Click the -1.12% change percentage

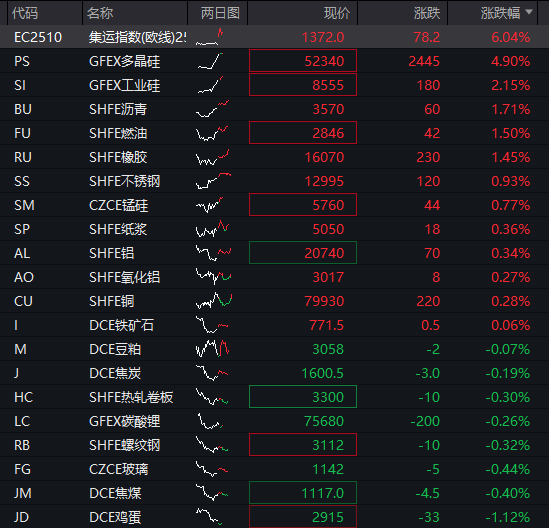pos(508,517)
